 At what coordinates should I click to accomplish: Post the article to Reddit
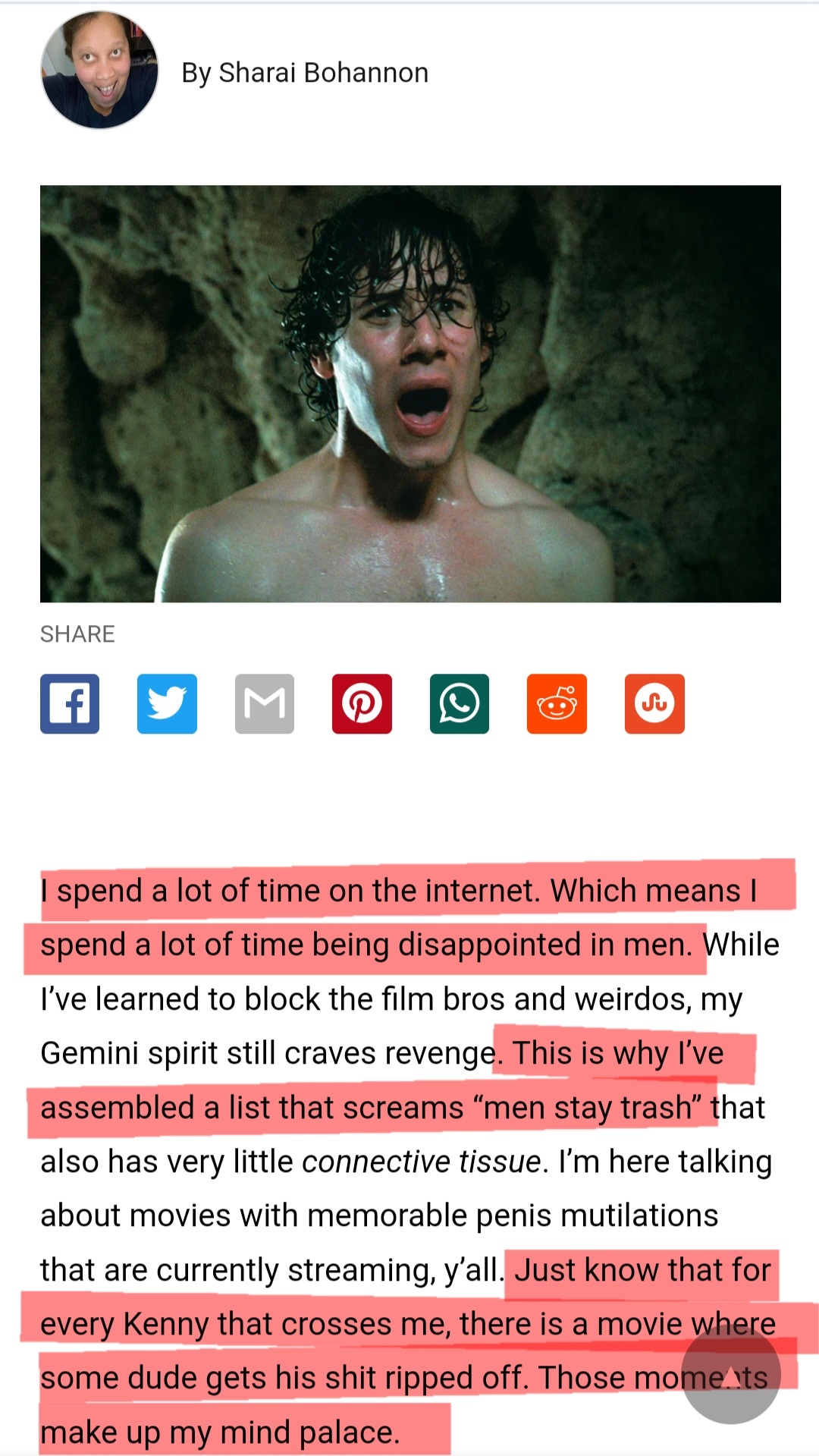coord(557,703)
